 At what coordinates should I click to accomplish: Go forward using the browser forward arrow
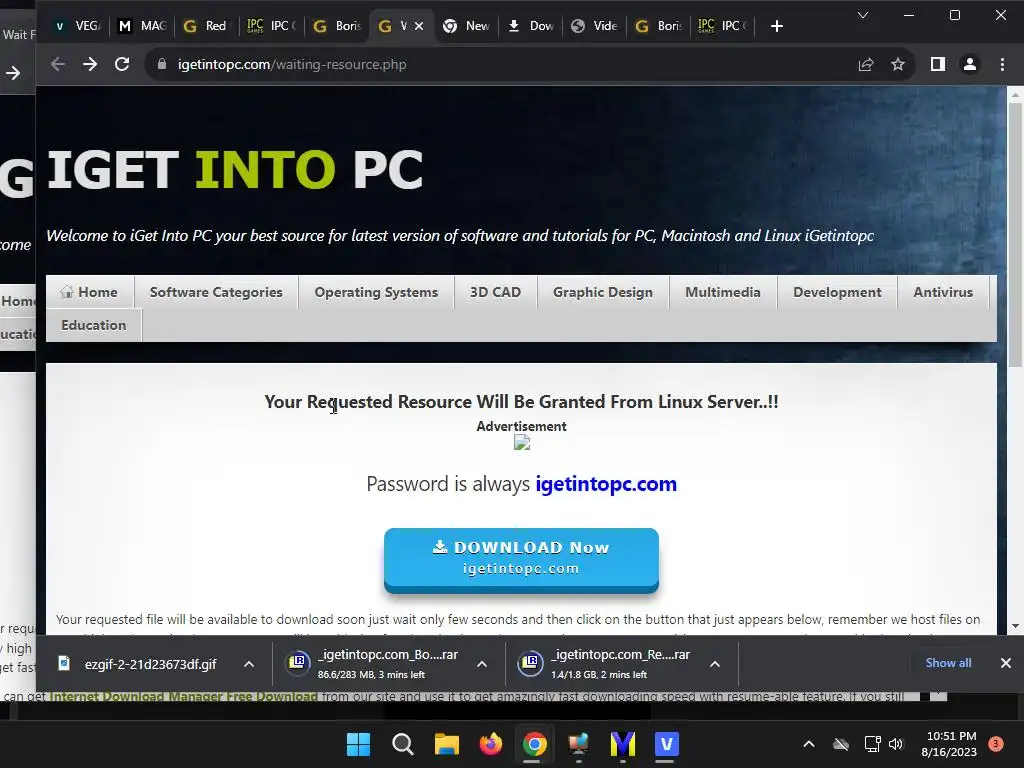coord(89,64)
